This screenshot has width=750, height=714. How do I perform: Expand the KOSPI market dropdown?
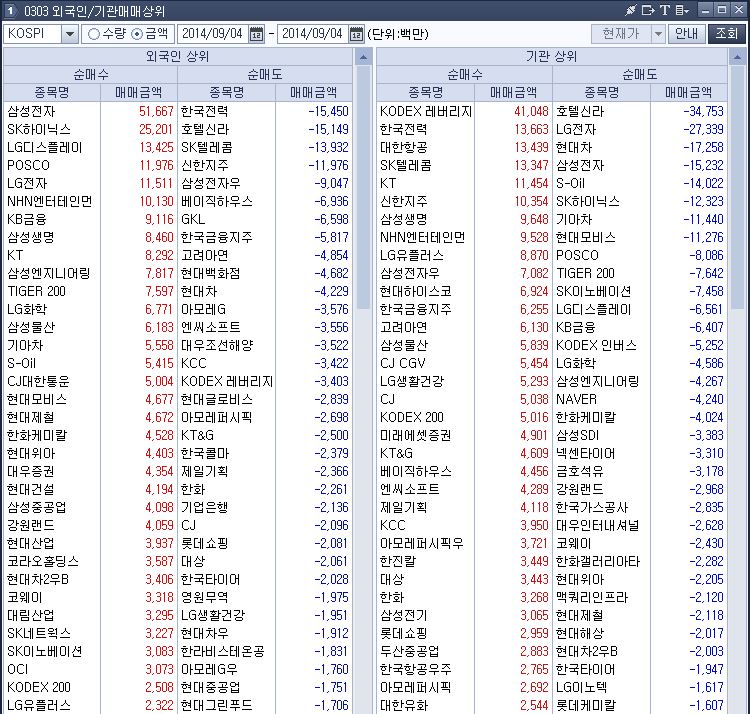click(x=70, y=34)
